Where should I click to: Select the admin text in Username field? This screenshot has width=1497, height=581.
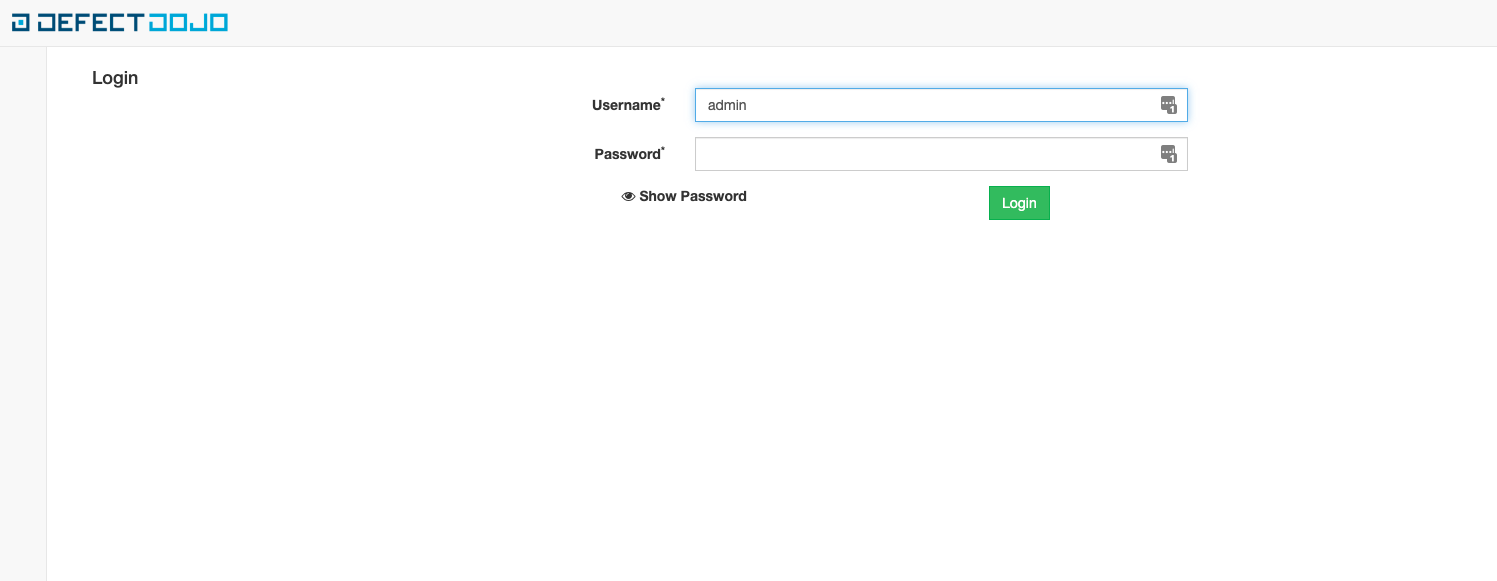[x=727, y=105]
